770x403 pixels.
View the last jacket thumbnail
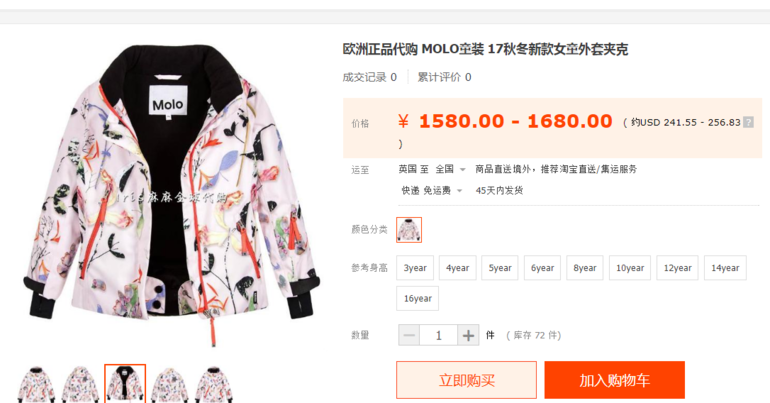click(x=214, y=384)
